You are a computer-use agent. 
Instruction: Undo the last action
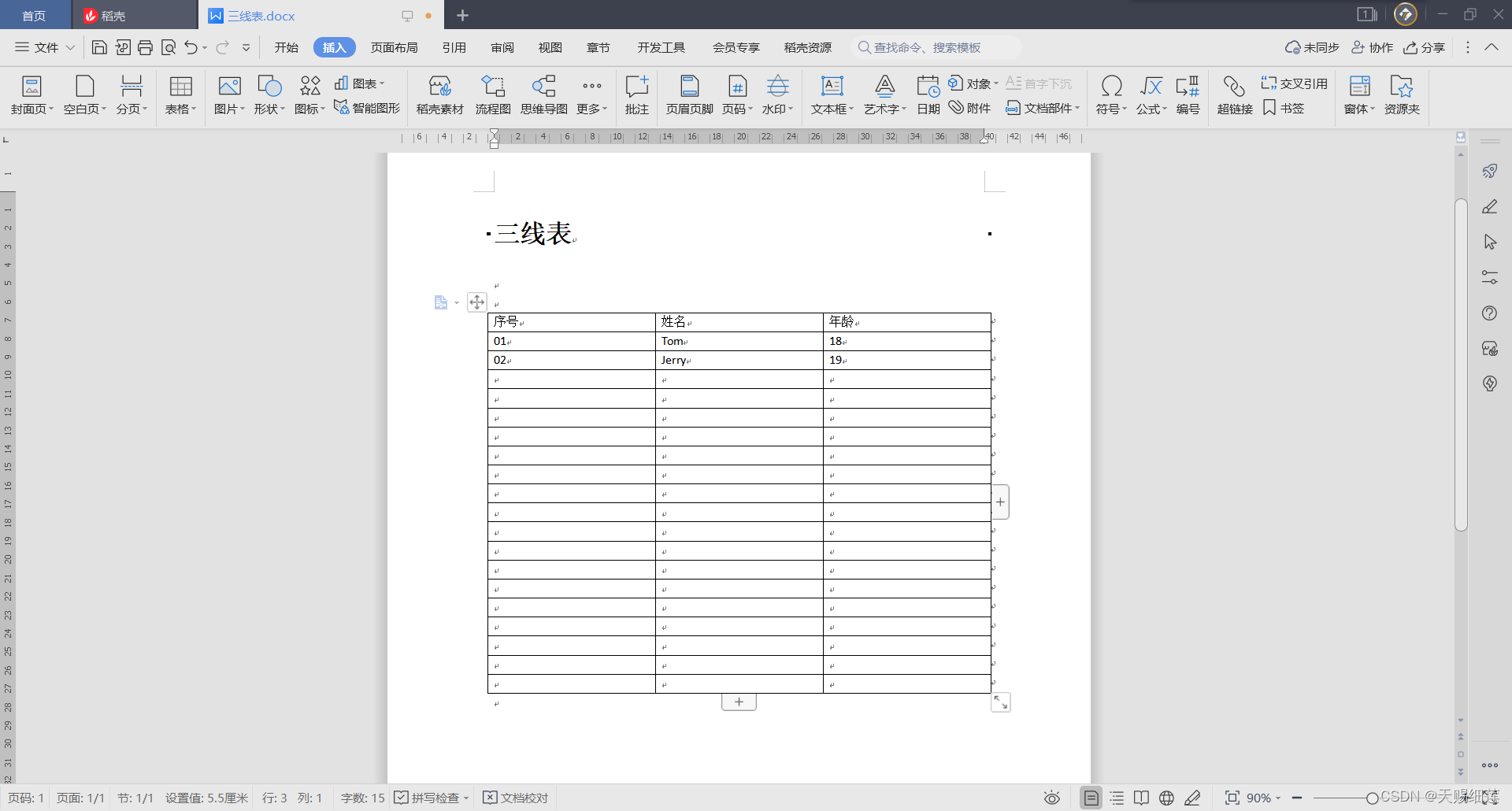(x=191, y=47)
